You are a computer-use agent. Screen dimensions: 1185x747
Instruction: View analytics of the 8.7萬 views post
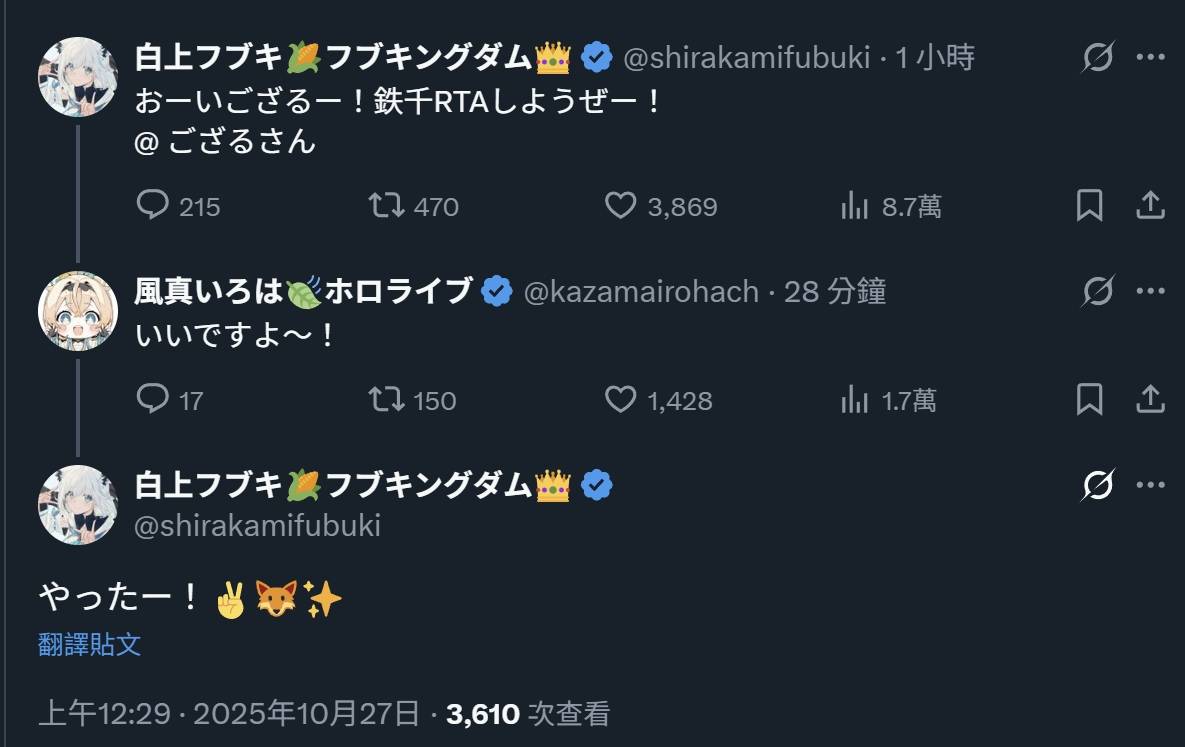pos(855,206)
